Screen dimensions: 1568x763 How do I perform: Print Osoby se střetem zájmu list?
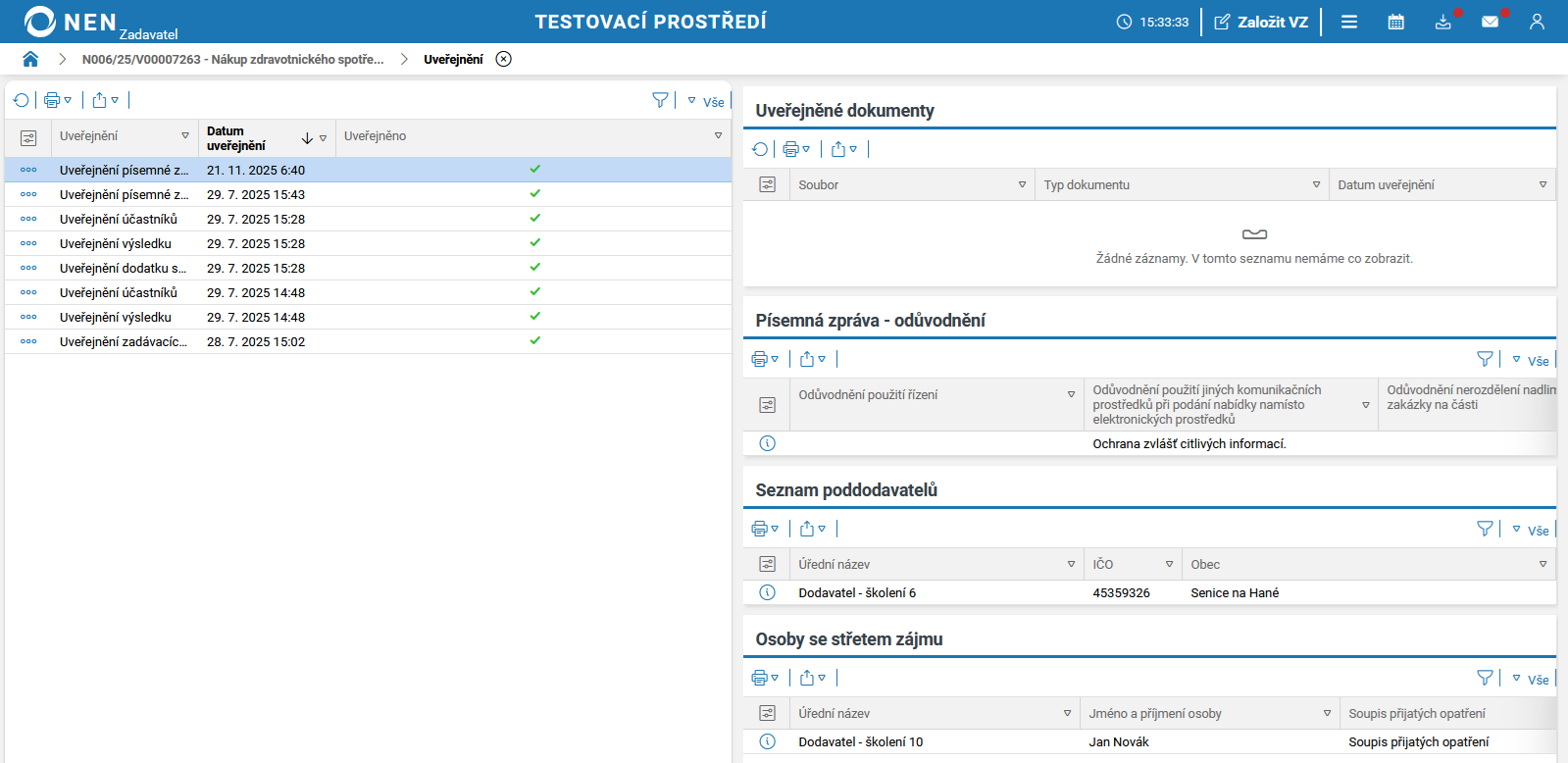tap(765, 678)
